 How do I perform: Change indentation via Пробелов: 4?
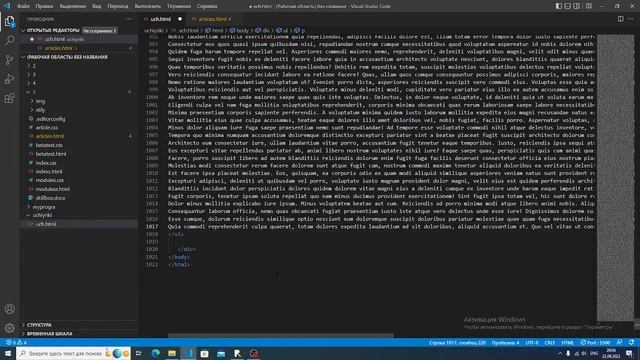pos(505,342)
